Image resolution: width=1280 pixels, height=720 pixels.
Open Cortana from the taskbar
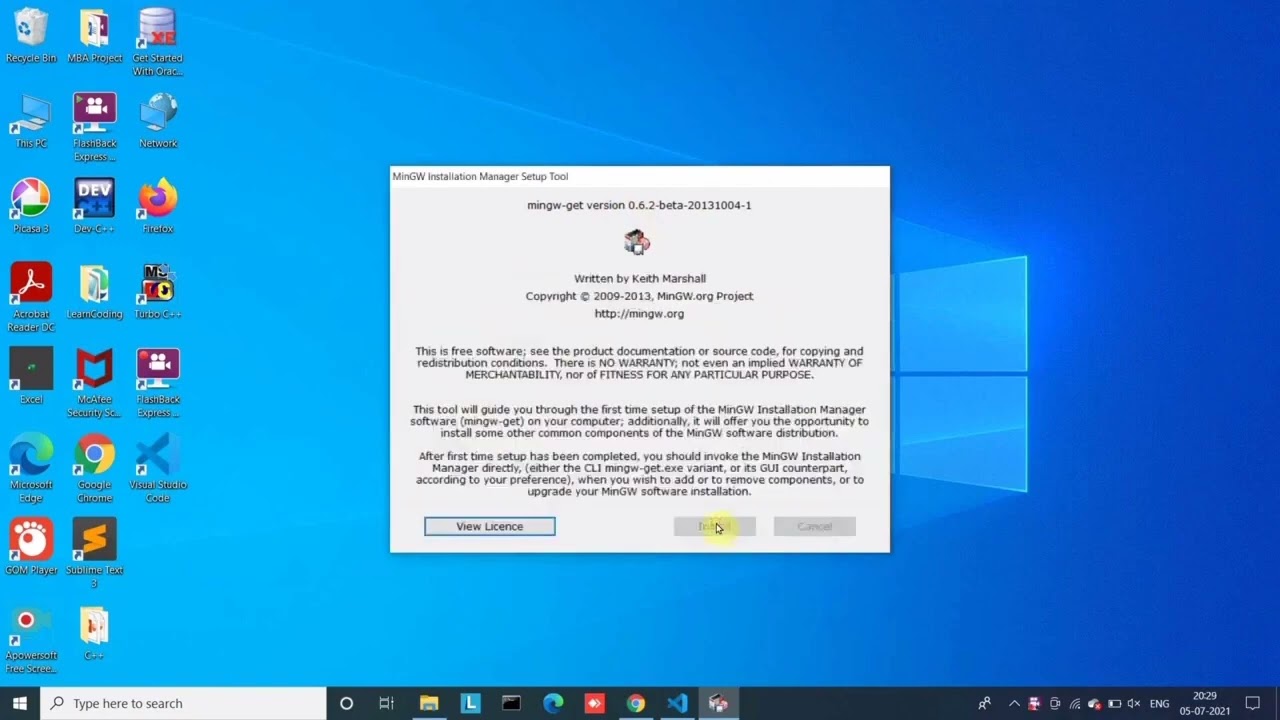pos(346,703)
